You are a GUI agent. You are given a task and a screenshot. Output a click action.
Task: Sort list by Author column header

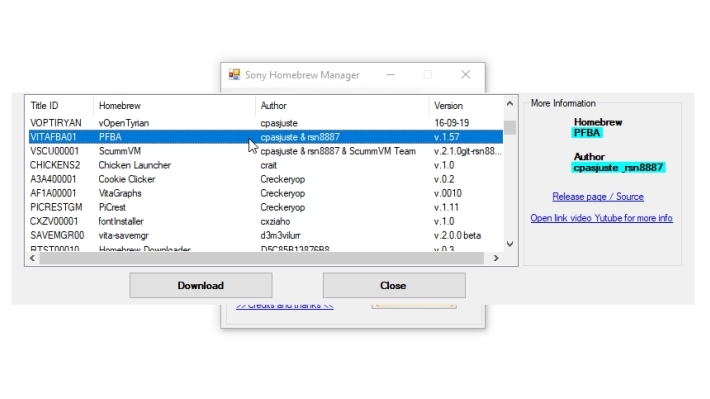click(342, 106)
